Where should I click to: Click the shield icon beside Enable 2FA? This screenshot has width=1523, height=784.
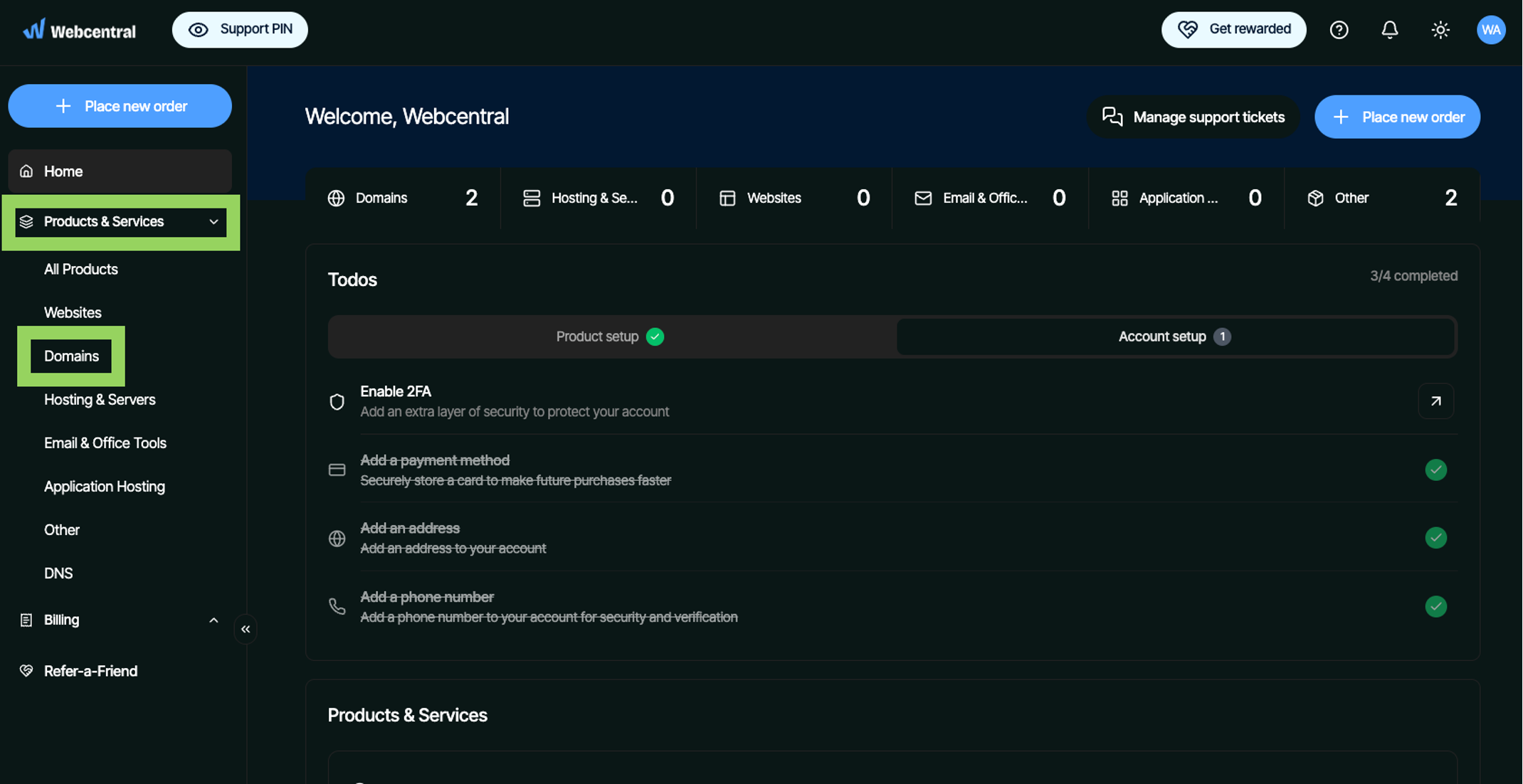point(337,401)
